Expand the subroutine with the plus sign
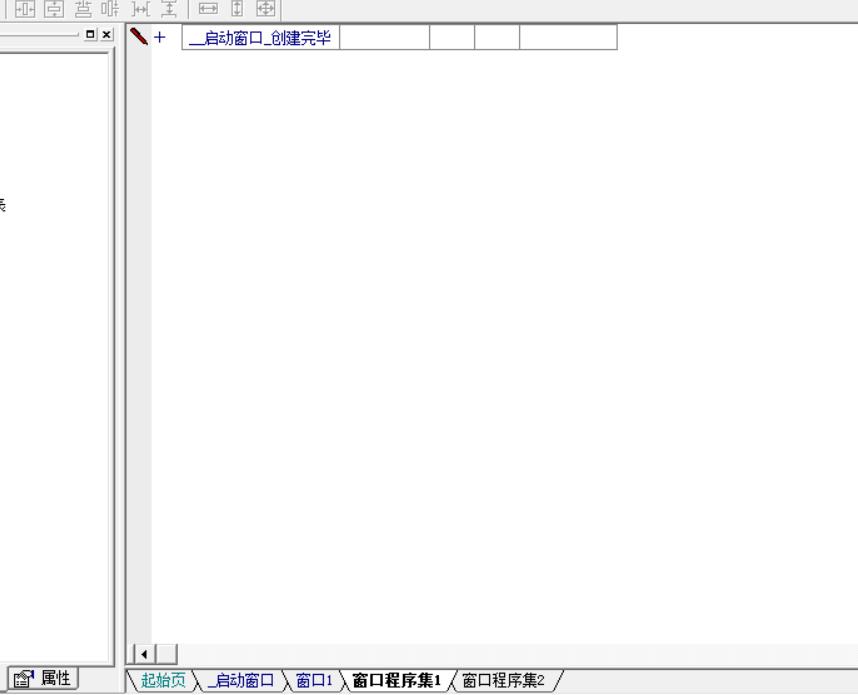 (x=159, y=38)
